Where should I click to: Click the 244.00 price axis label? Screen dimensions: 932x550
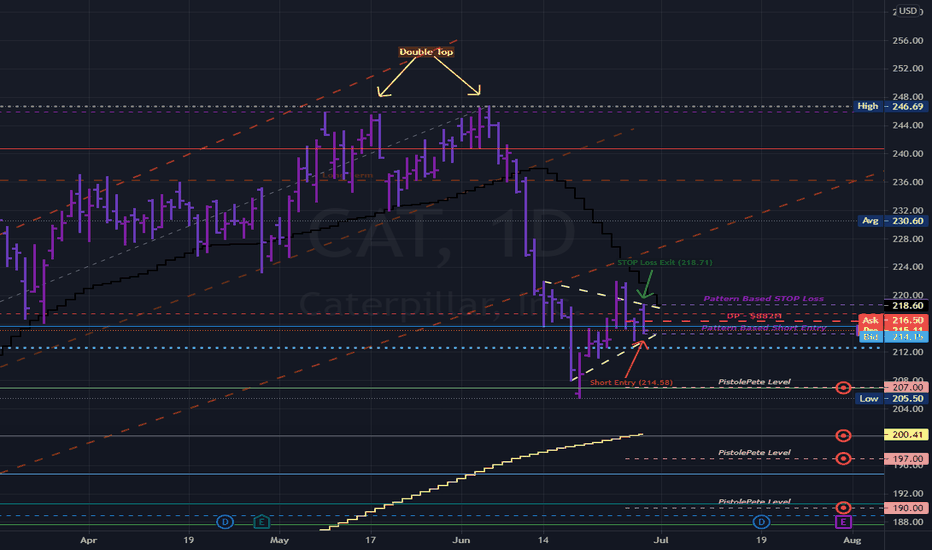pyautogui.click(x=908, y=125)
